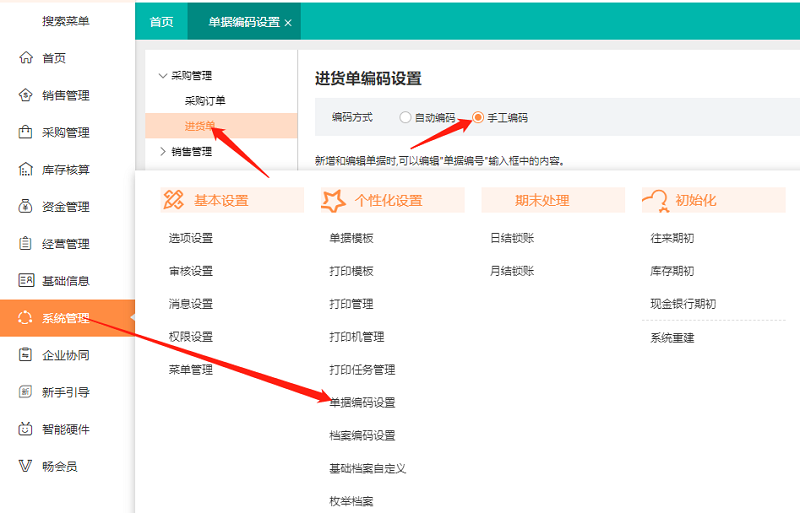Open 选项设置 under 基本设置

(191, 238)
